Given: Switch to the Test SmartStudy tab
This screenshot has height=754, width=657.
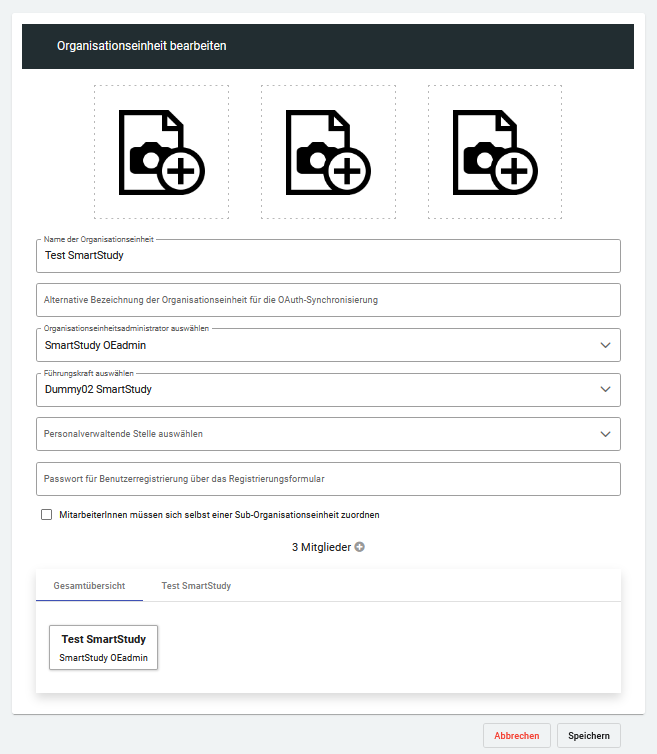Looking at the screenshot, I should pyautogui.click(x=196, y=585).
